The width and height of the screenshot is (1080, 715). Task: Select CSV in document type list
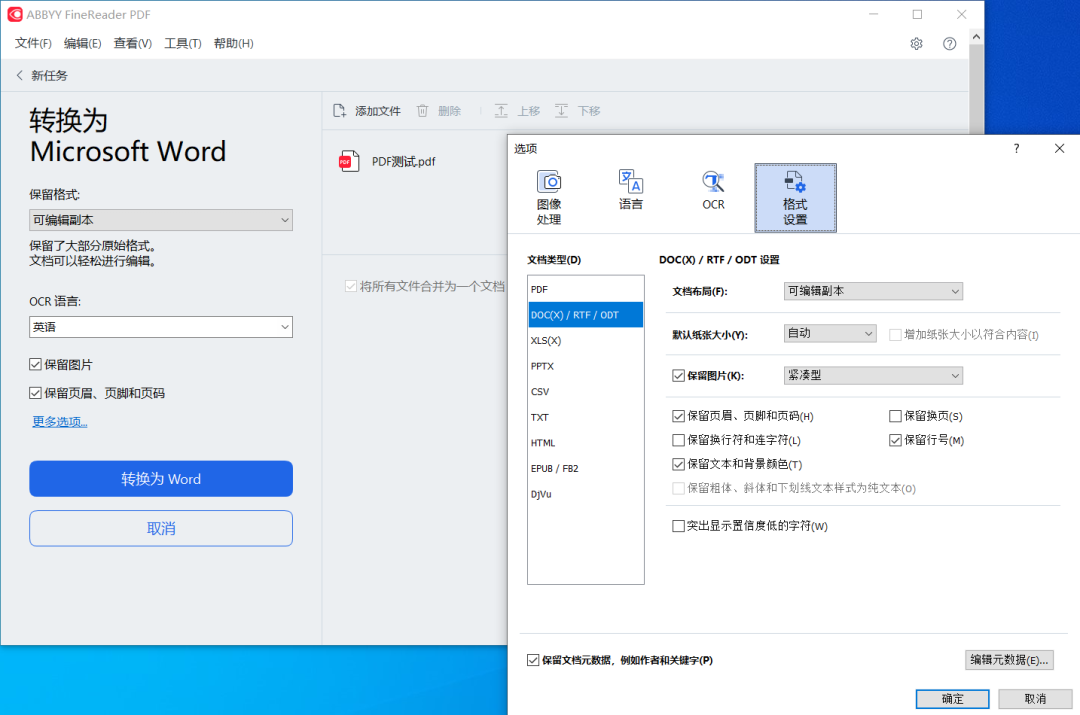(x=585, y=391)
